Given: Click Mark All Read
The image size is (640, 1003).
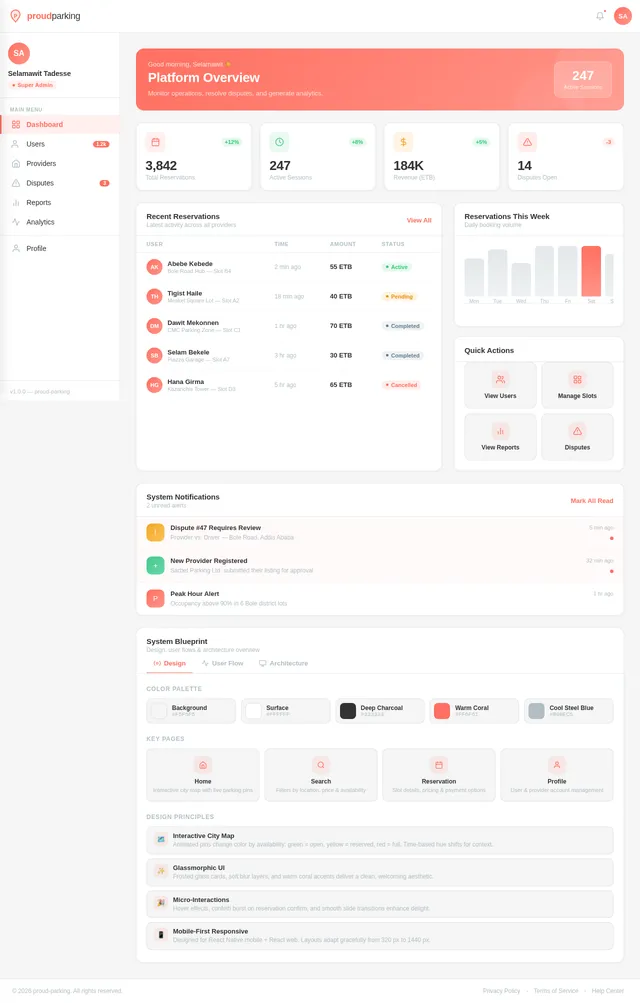Looking at the screenshot, I should coord(591,501).
